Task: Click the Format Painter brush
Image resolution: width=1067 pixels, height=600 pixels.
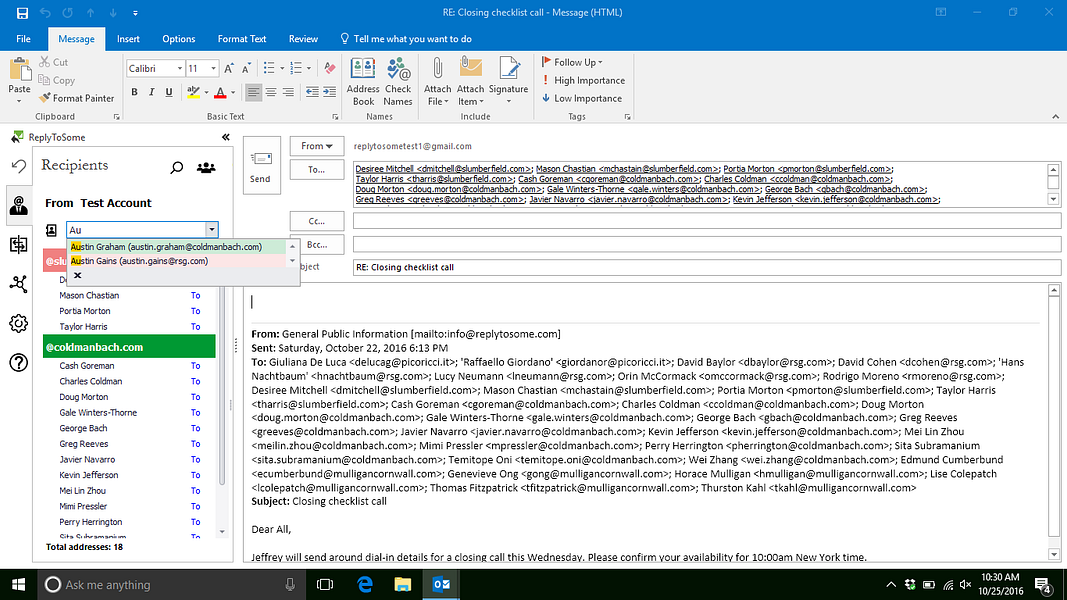Action: [76, 98]
